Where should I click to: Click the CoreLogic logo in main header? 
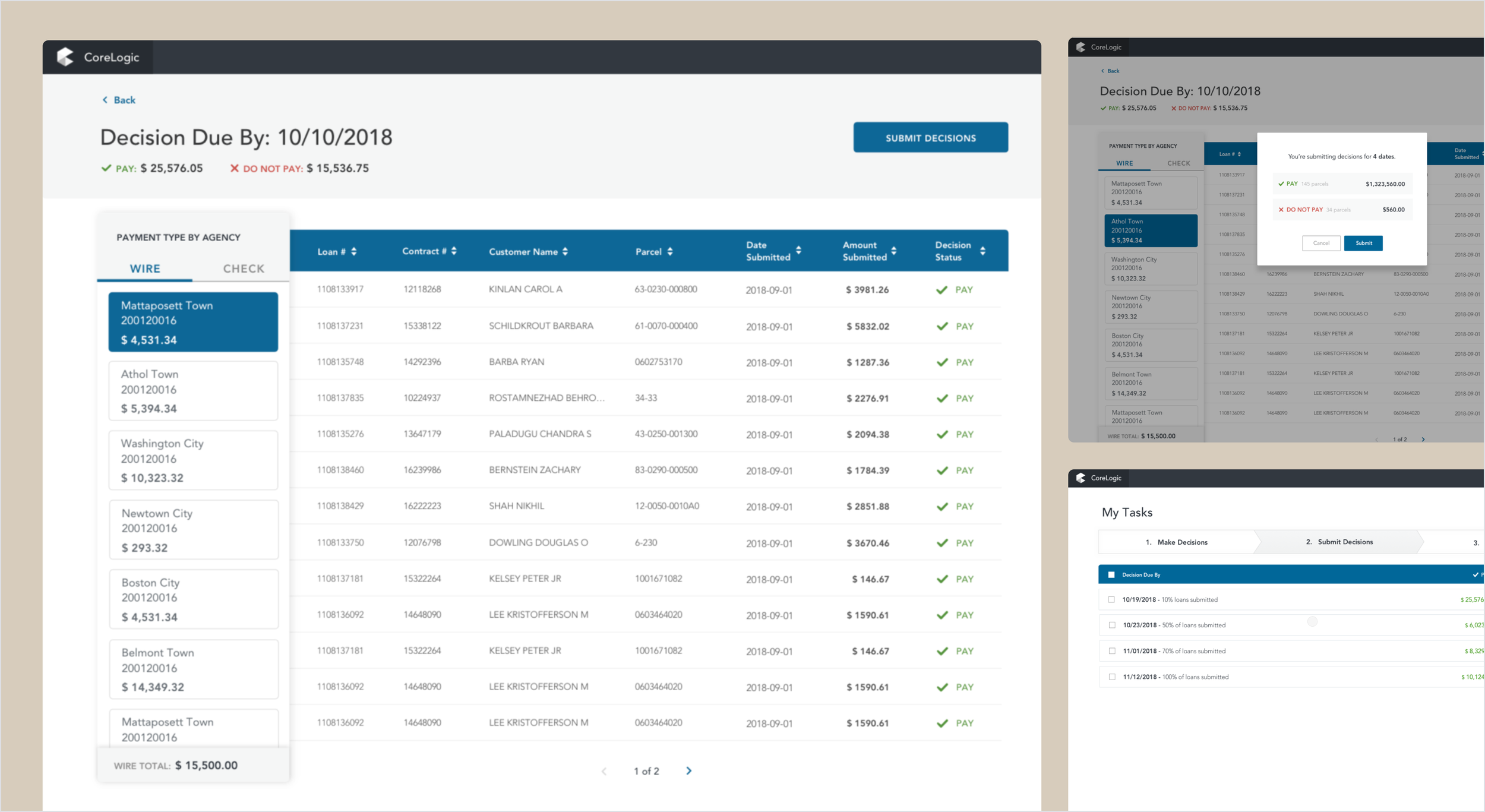point(65,57)
